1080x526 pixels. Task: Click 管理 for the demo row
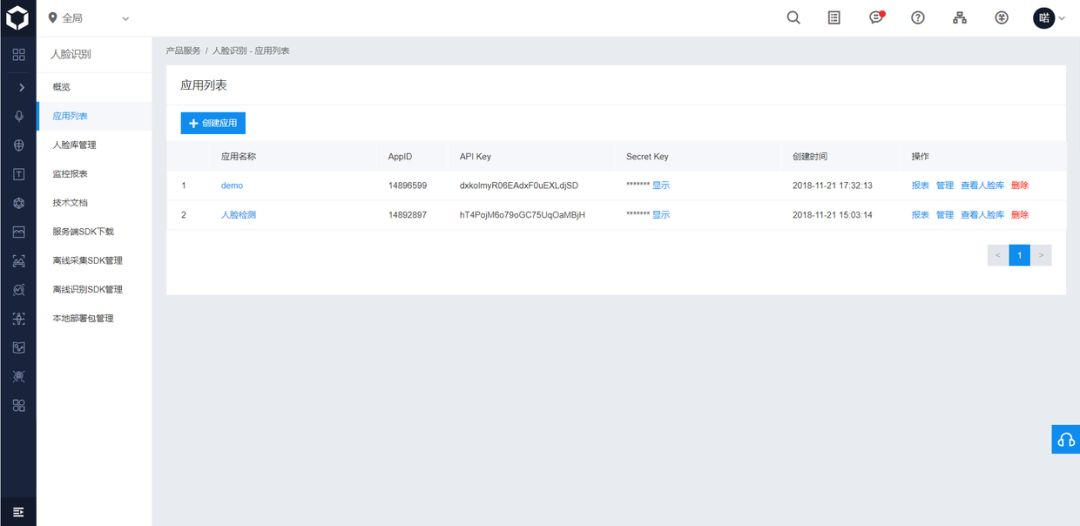pyautogui.click(x=945, y=186)
